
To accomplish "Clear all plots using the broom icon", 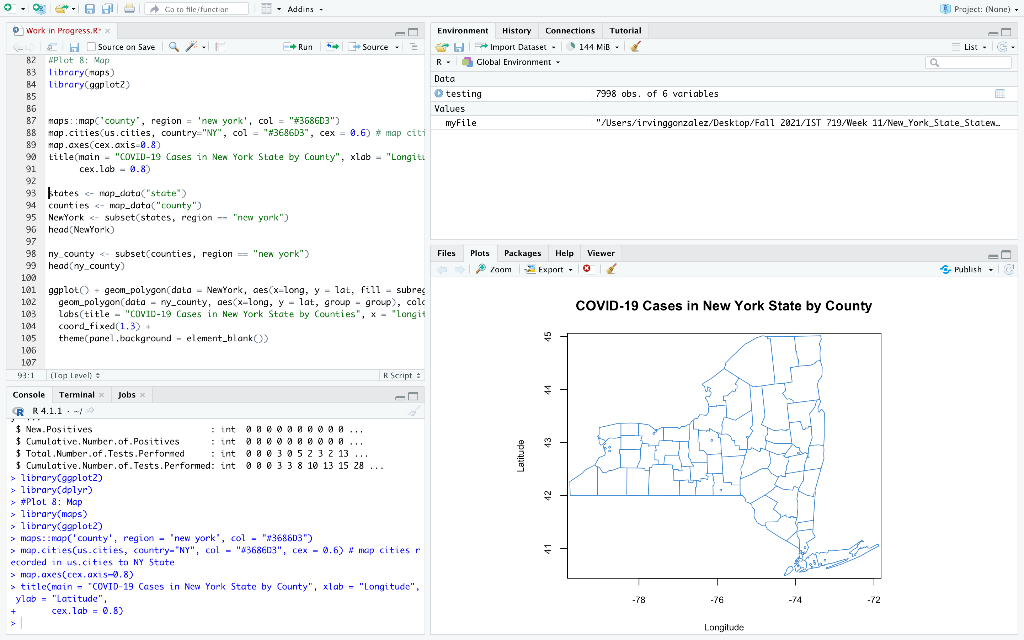I will click(612, 268).
